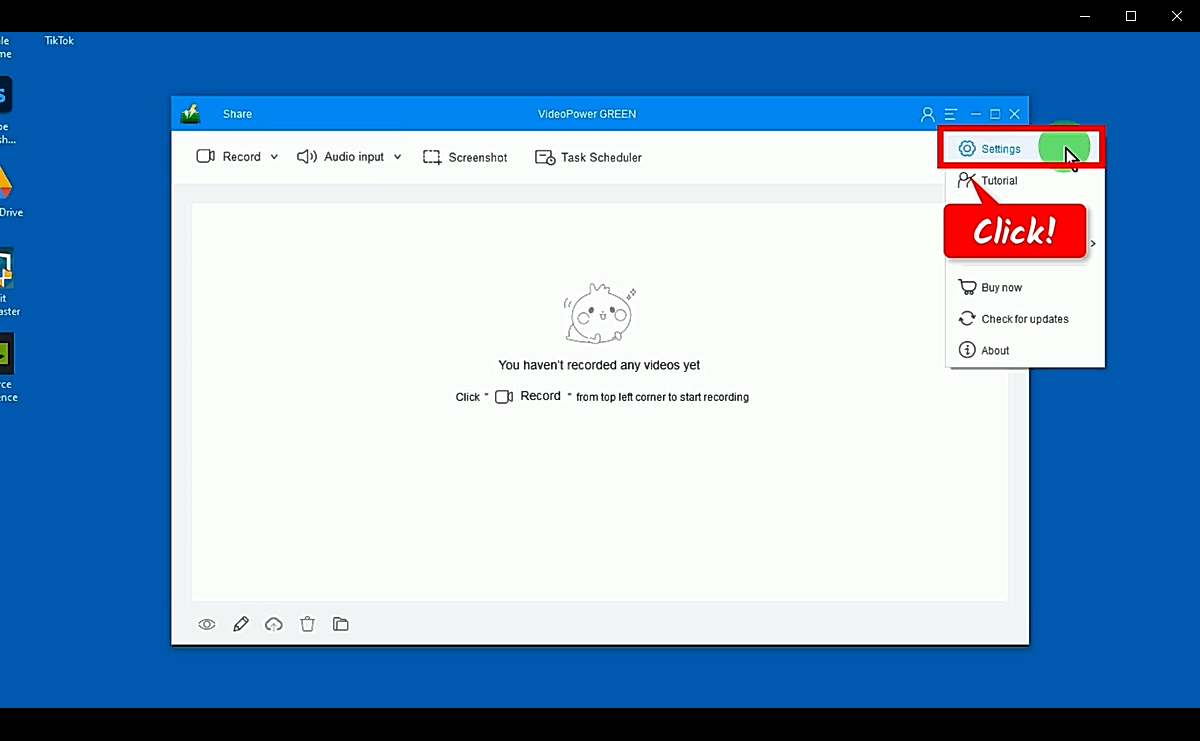Expand the Record dropdown arrow
Screen dimensions: 1200x741
coord(273,156)
